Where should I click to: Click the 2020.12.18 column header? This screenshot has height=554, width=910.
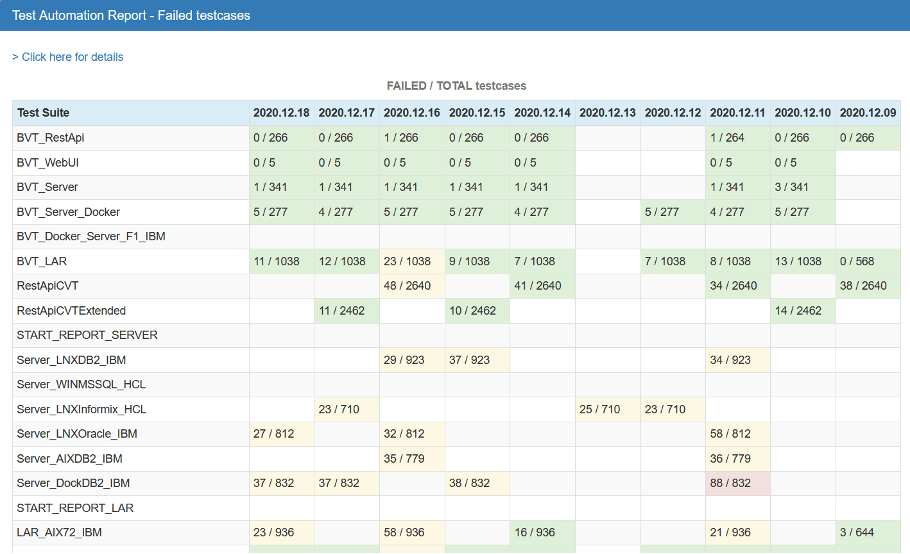[x=281, y=113]
